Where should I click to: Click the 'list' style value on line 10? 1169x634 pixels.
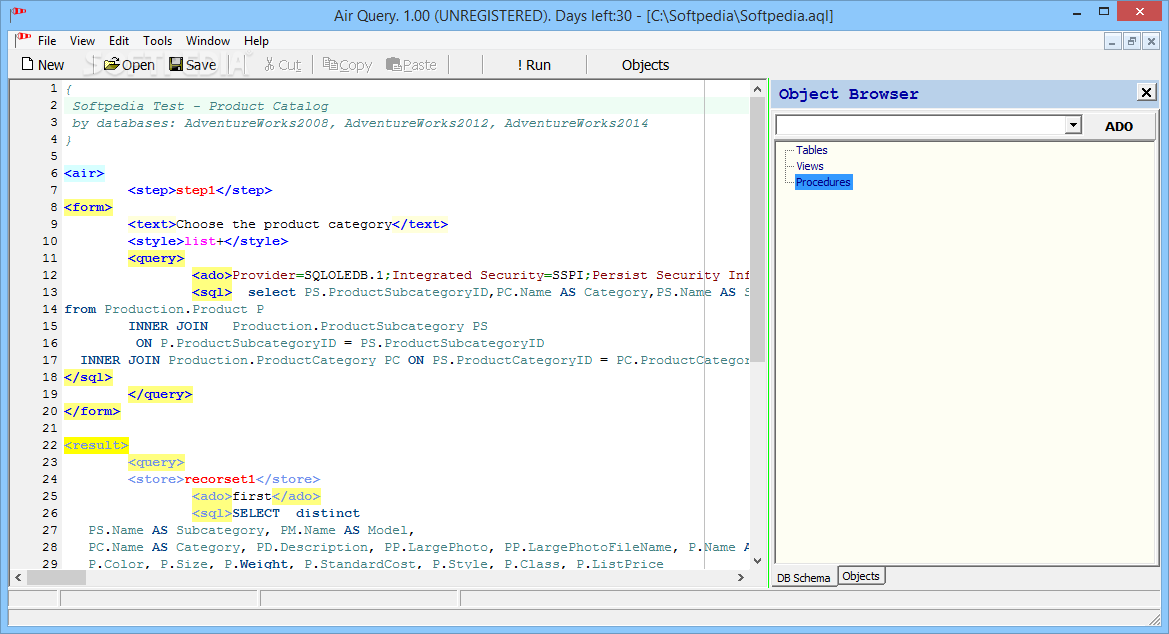pos(200,242)
